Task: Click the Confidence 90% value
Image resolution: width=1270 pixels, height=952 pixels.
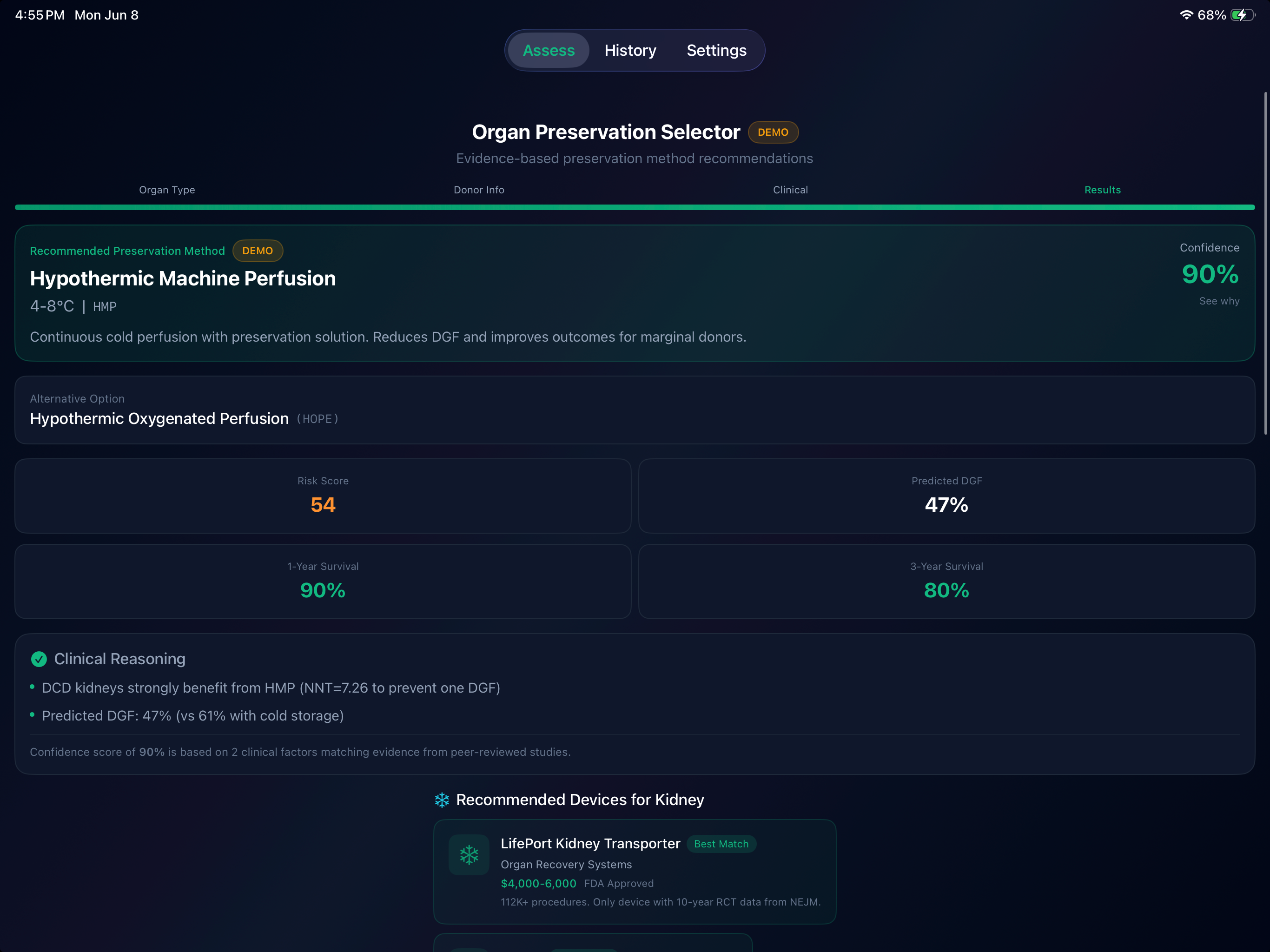Action: tap(1210, 274)
